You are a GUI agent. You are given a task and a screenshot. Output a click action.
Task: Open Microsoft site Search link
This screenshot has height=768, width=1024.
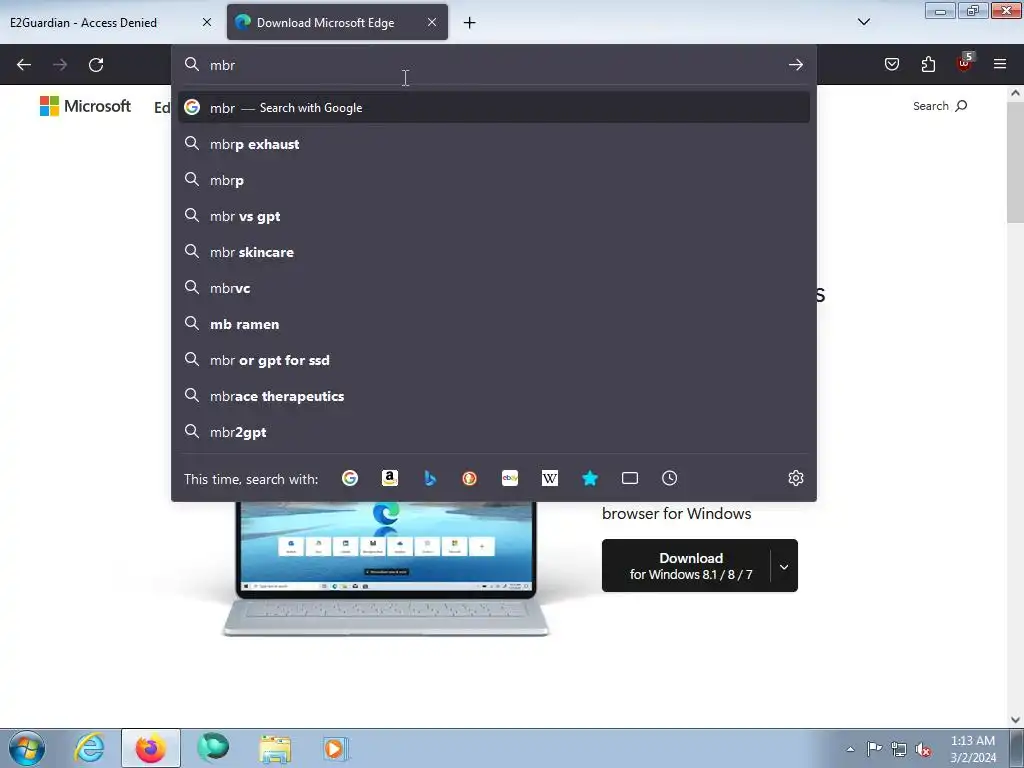click(x=940, y=106)
